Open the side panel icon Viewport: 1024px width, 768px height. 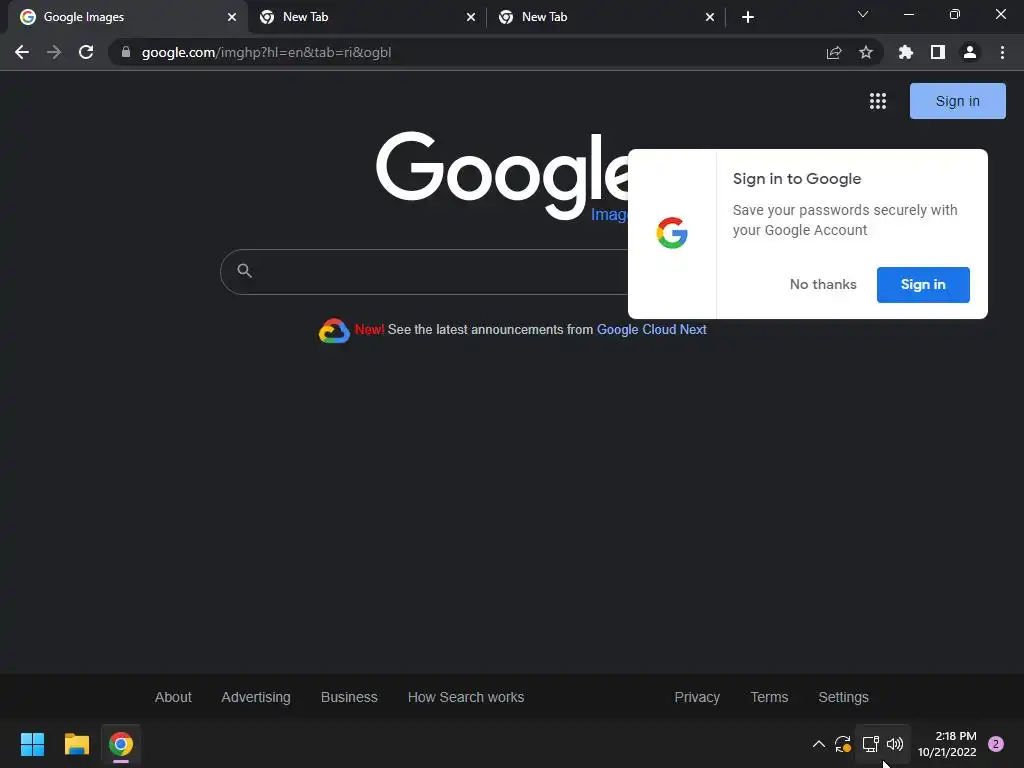(x=938, y=52)
